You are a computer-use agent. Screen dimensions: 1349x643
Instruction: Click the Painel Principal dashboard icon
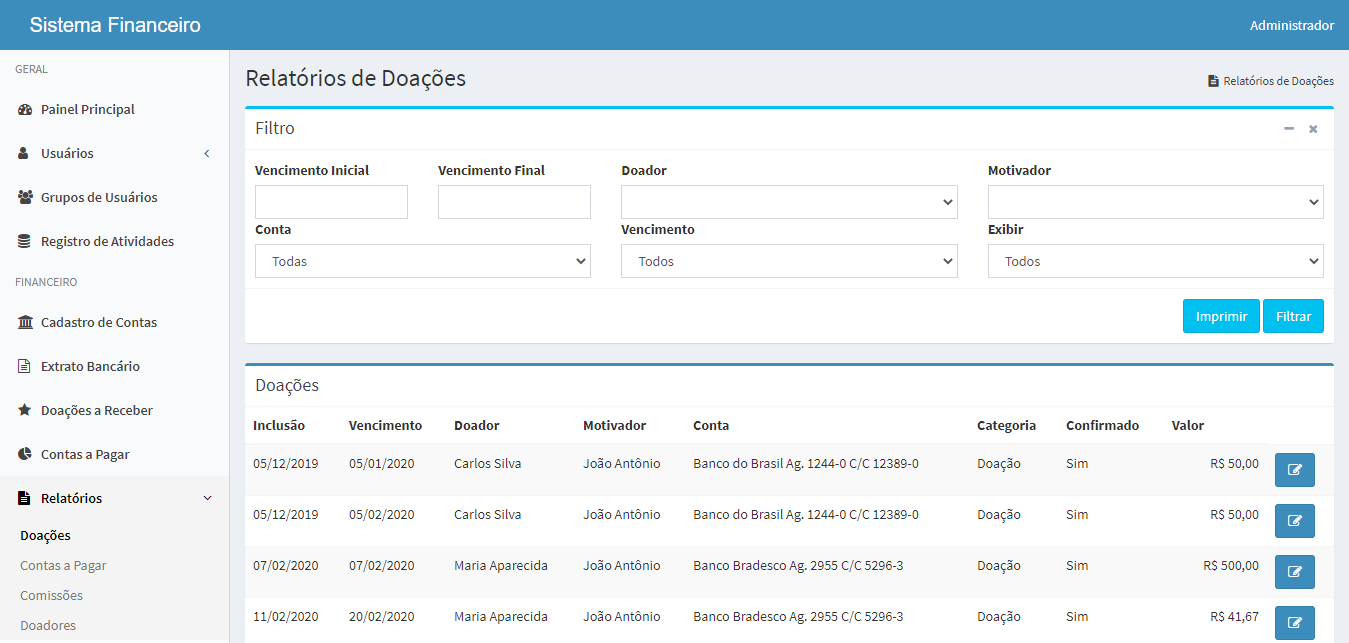(25, 110)
